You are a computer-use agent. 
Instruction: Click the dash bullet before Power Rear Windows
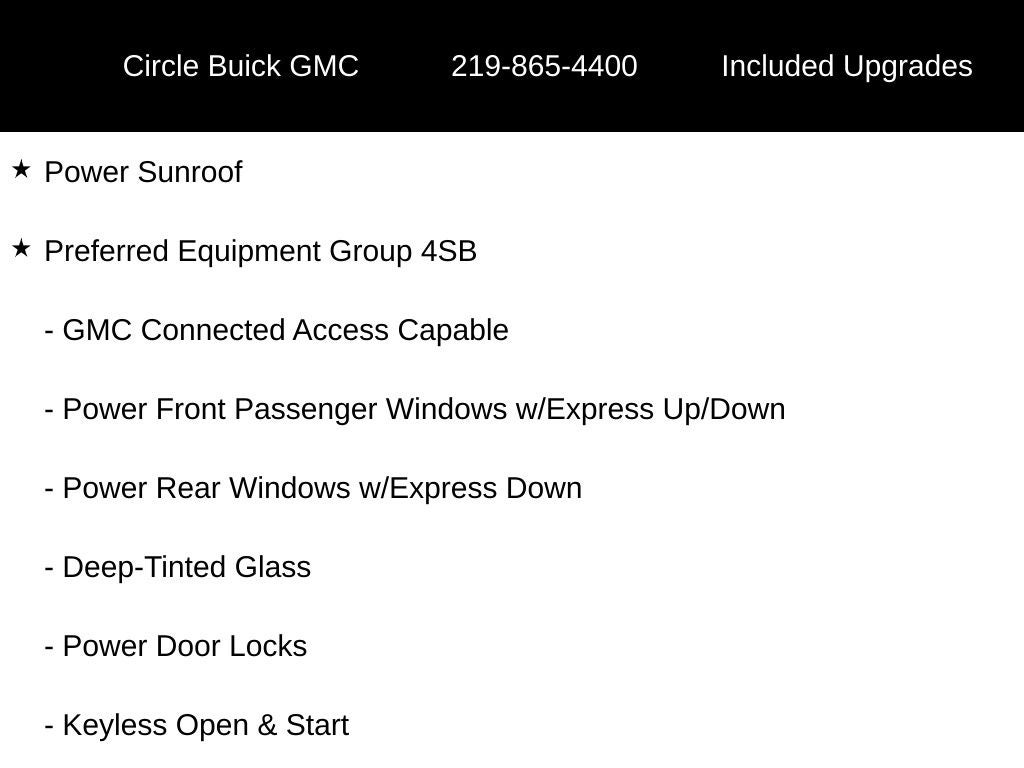pyautogui.click(x=49, y=489)
